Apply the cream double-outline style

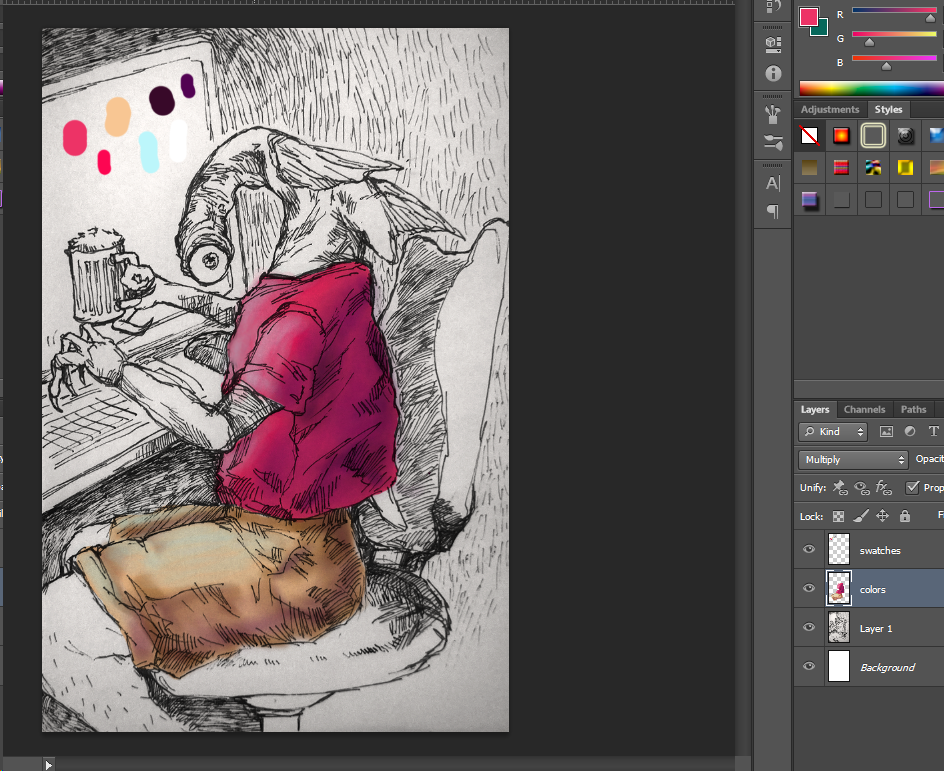(873, 136)
